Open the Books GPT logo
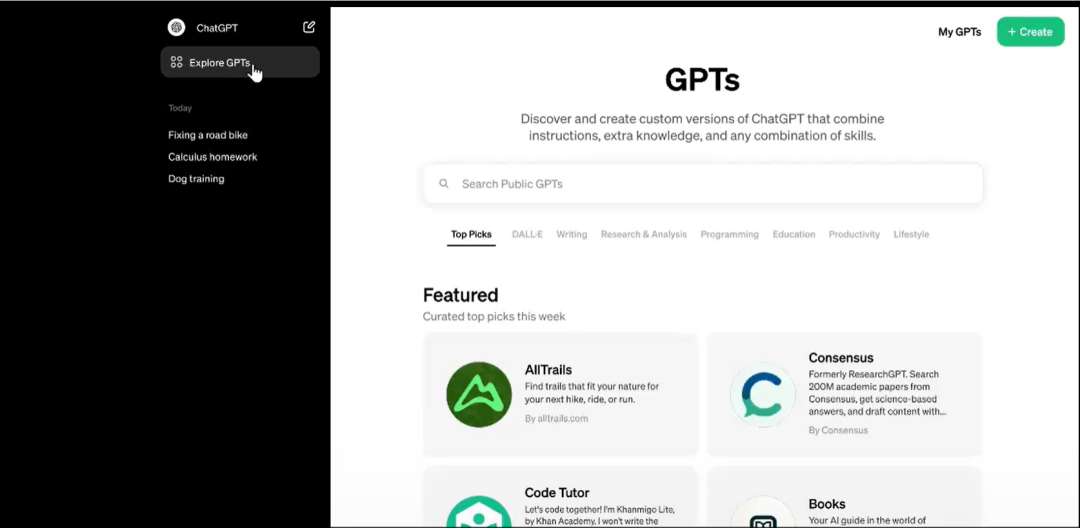 [762, 511]
